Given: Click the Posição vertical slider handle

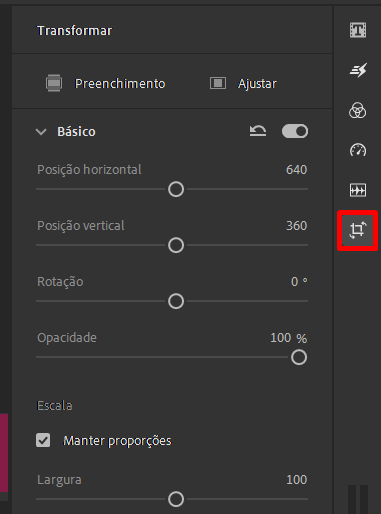Looking at the screenshot, I should point(176,245).
